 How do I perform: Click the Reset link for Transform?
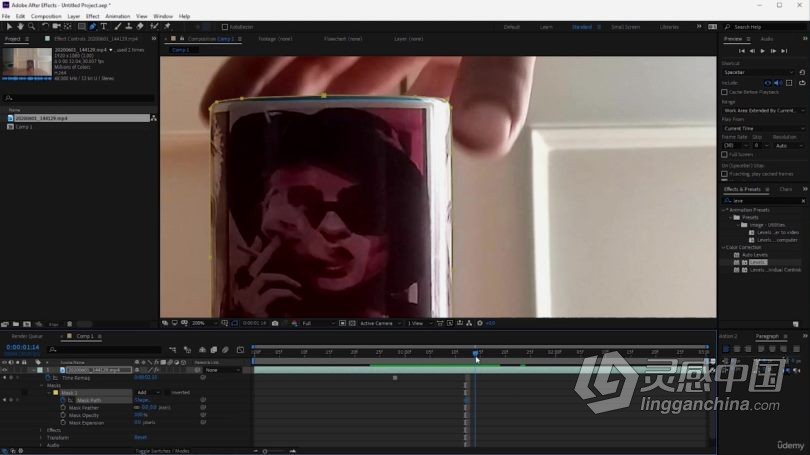[x=141, y=437]
